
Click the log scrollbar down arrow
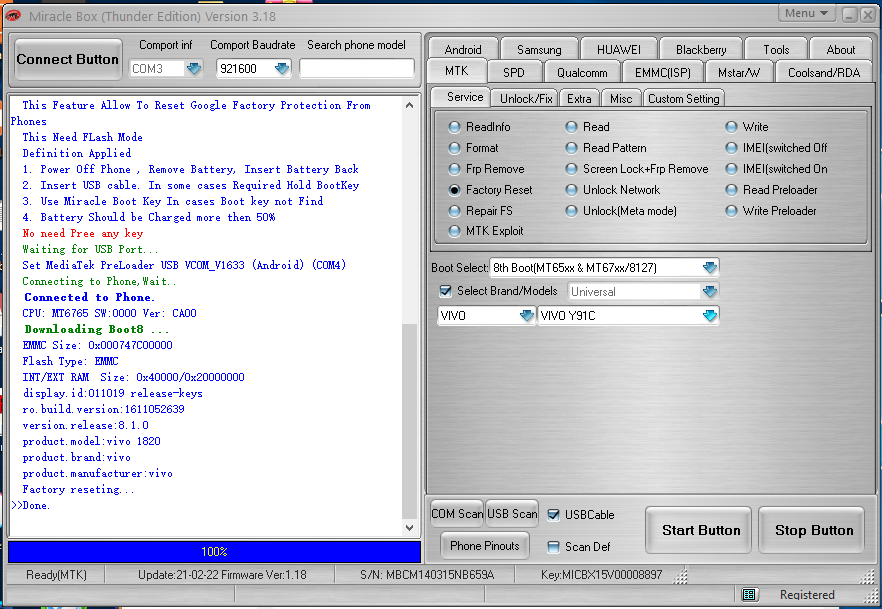coord(410,527)
